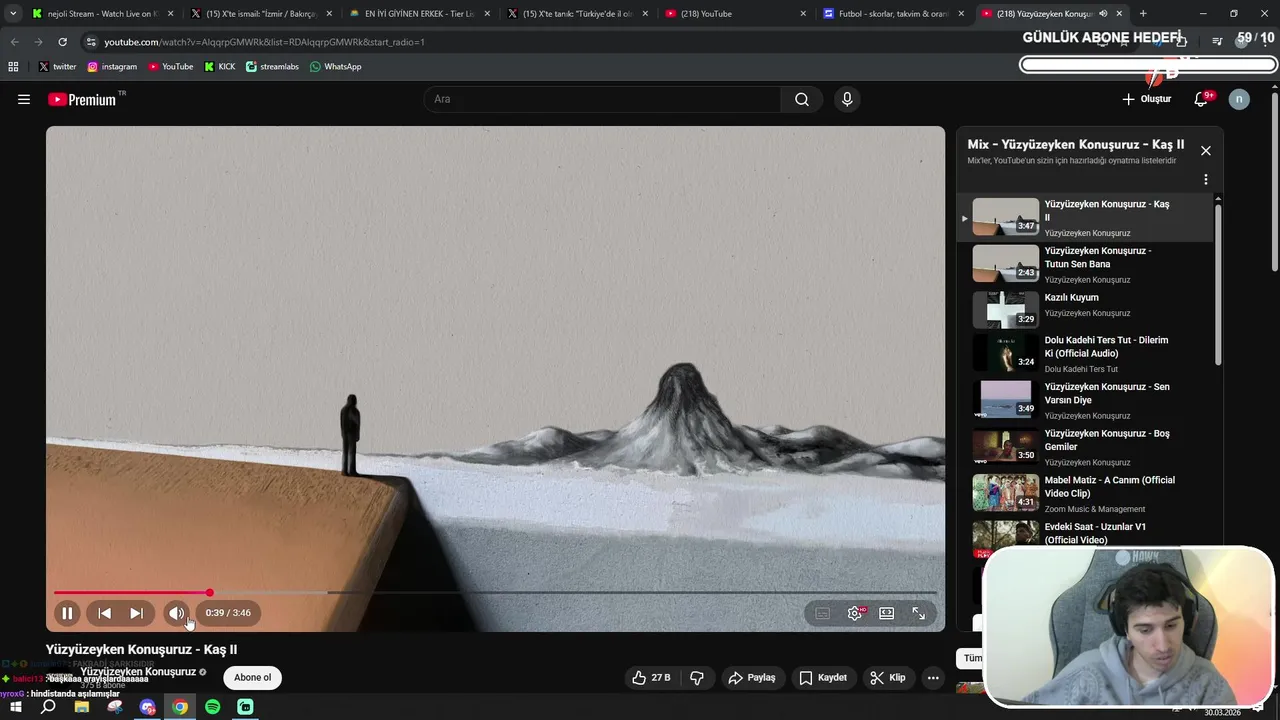Select Dolu Kadehi Ters Tut - Dilerim Ki

point(1084,355)
